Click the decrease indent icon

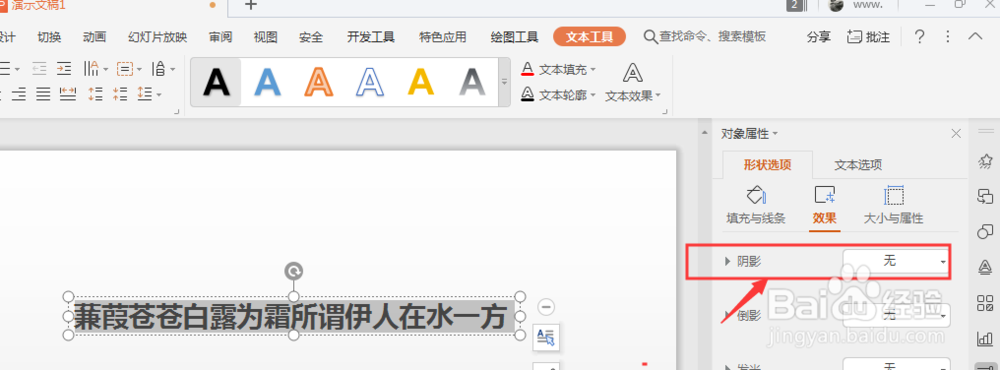click(40, 68)
